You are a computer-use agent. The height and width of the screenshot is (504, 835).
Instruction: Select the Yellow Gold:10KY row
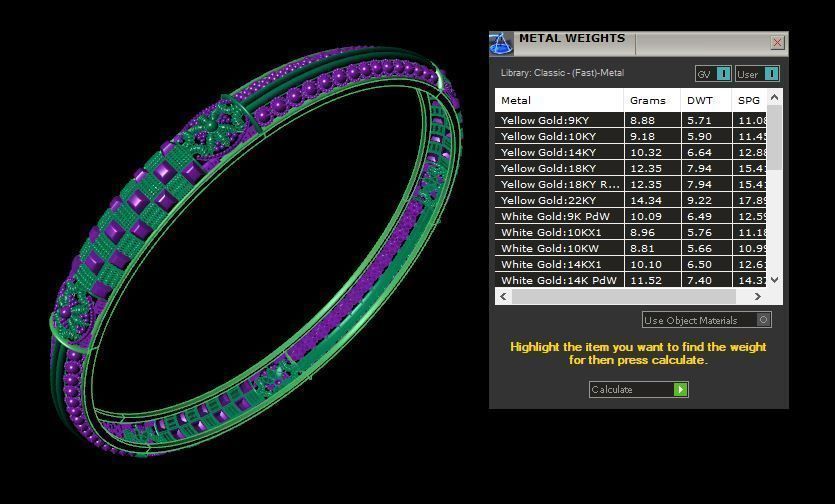point(631,136)
